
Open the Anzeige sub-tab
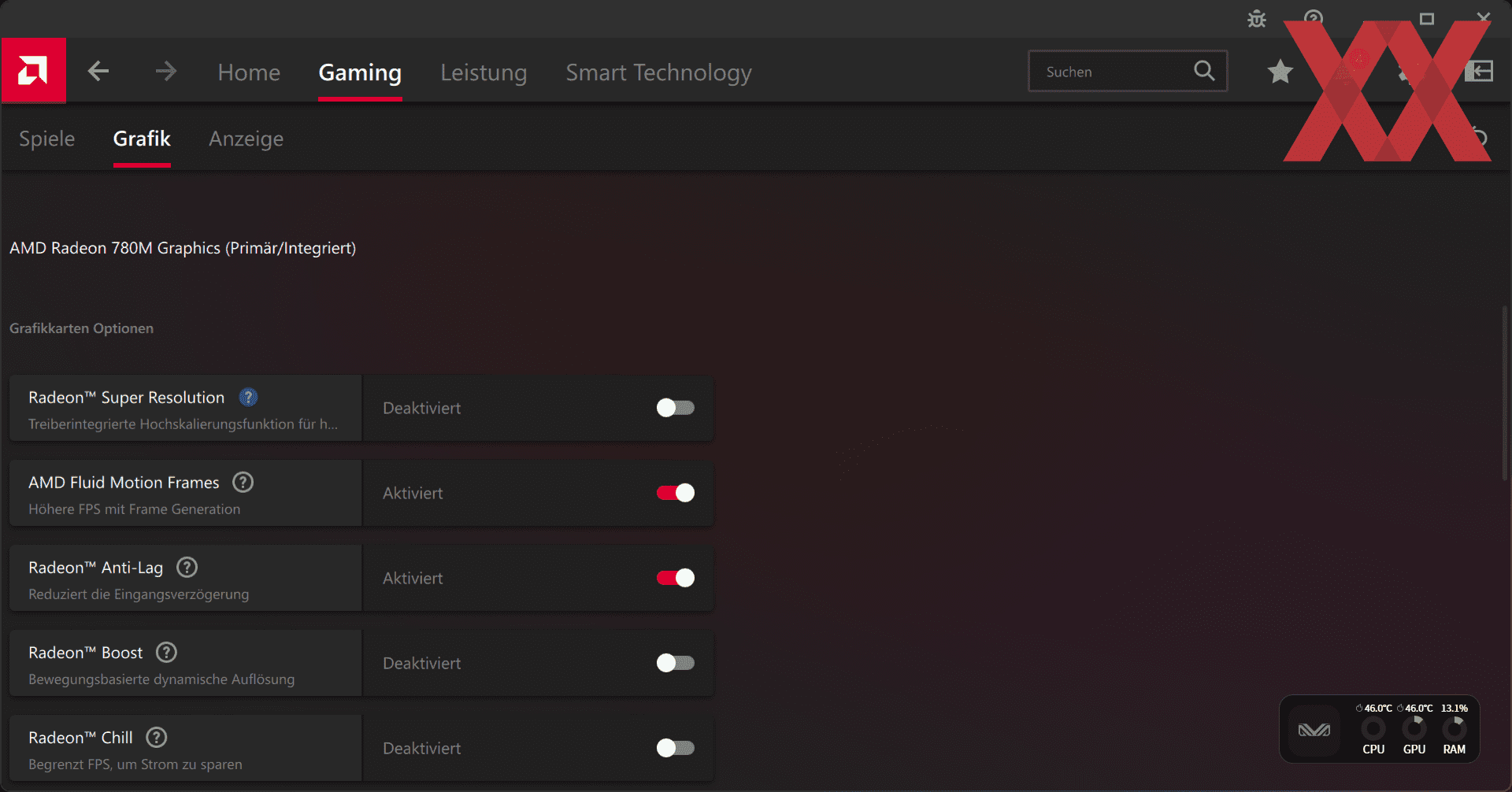[x=246, y=139]
